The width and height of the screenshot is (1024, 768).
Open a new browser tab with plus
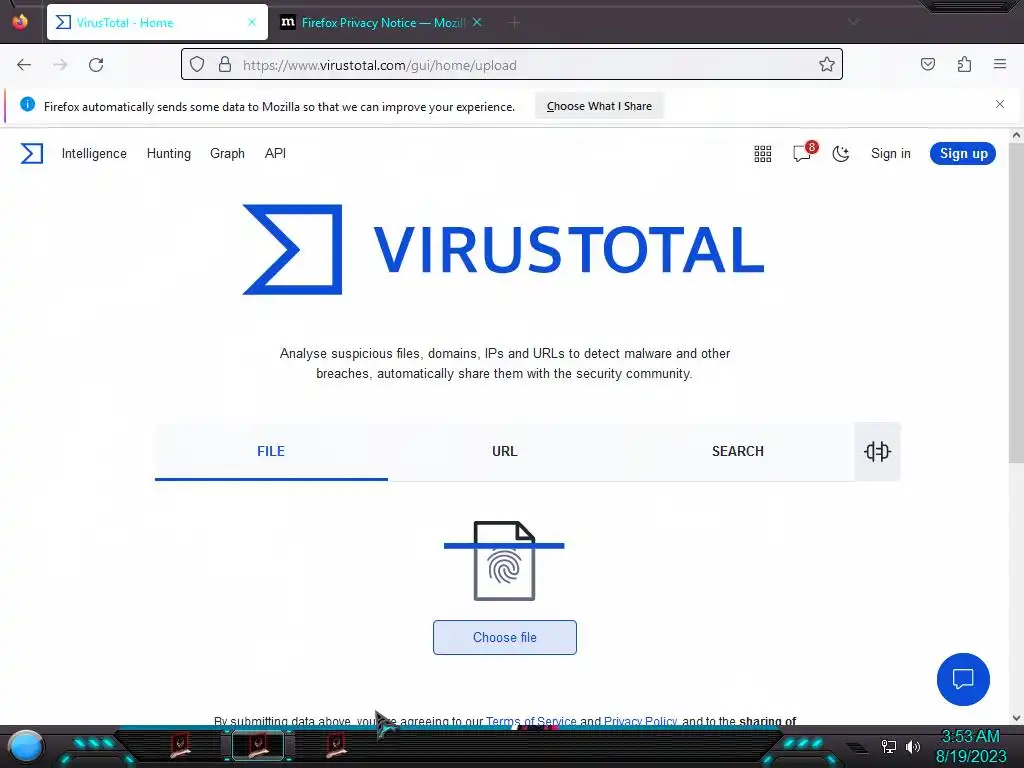point(515,23)
